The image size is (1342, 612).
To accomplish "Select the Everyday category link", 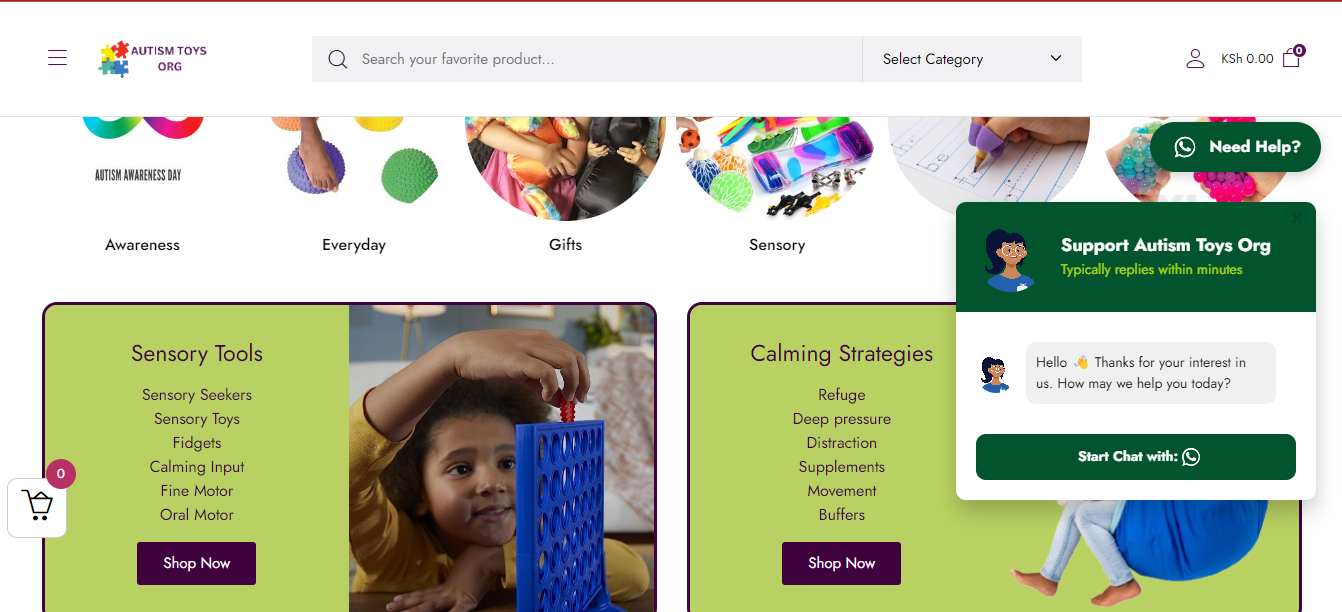I will (x=354, y=245).
